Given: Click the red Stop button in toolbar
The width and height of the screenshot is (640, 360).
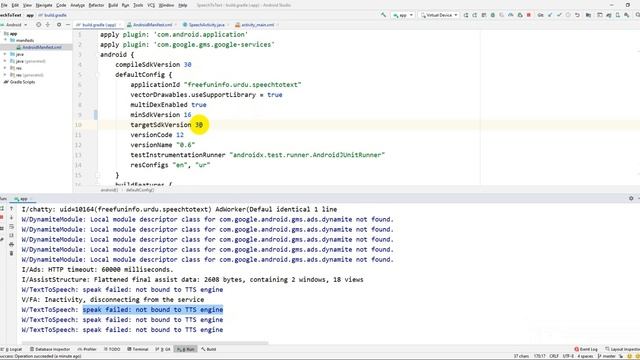Looking at the screenshot, I should coord(529,15).
